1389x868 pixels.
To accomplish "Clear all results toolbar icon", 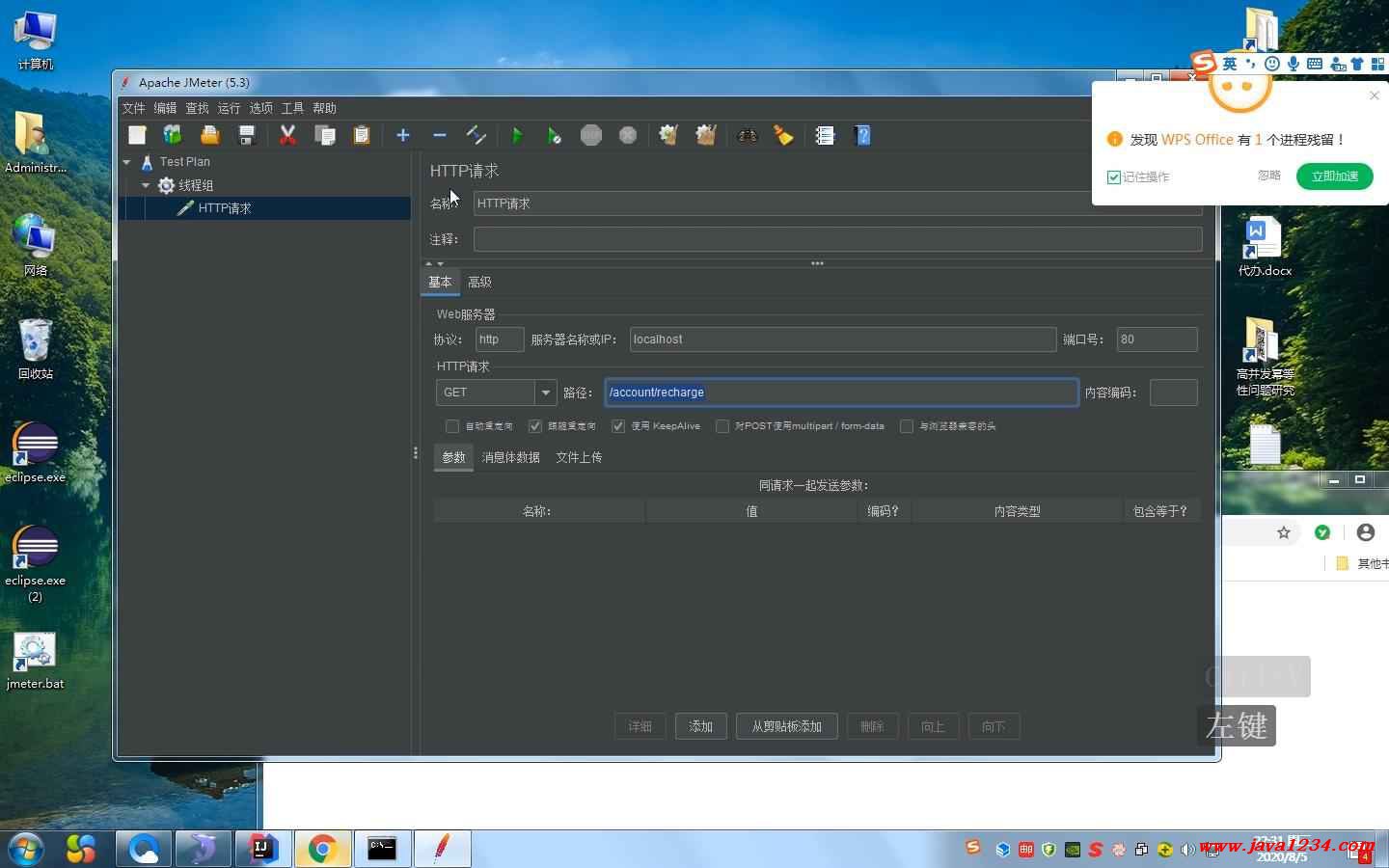I will (706, 136).
